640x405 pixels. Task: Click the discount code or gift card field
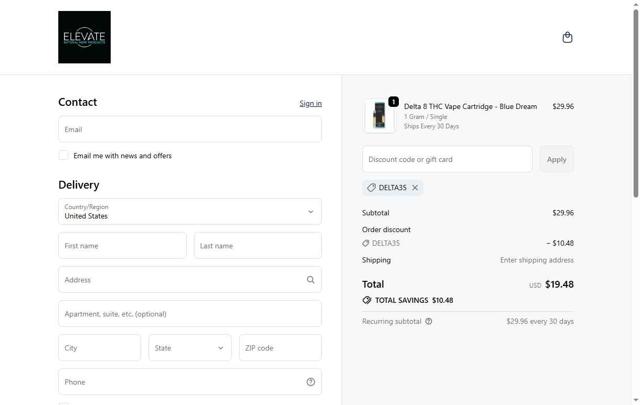(x=447, y=159)
